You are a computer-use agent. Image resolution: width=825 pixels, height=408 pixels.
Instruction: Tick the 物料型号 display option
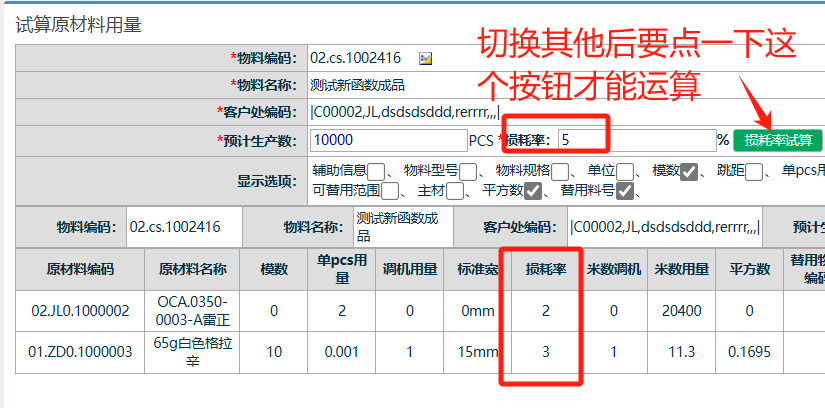[468, 172]
